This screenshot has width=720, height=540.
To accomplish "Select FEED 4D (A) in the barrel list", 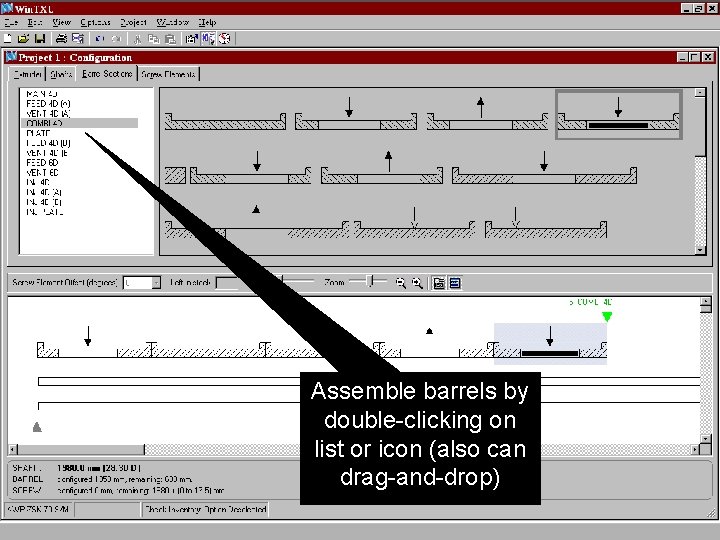I will pos(48,104).
